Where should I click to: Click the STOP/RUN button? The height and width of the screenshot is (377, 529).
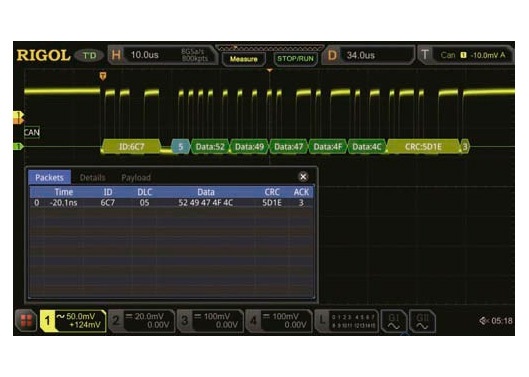point(295,59)
